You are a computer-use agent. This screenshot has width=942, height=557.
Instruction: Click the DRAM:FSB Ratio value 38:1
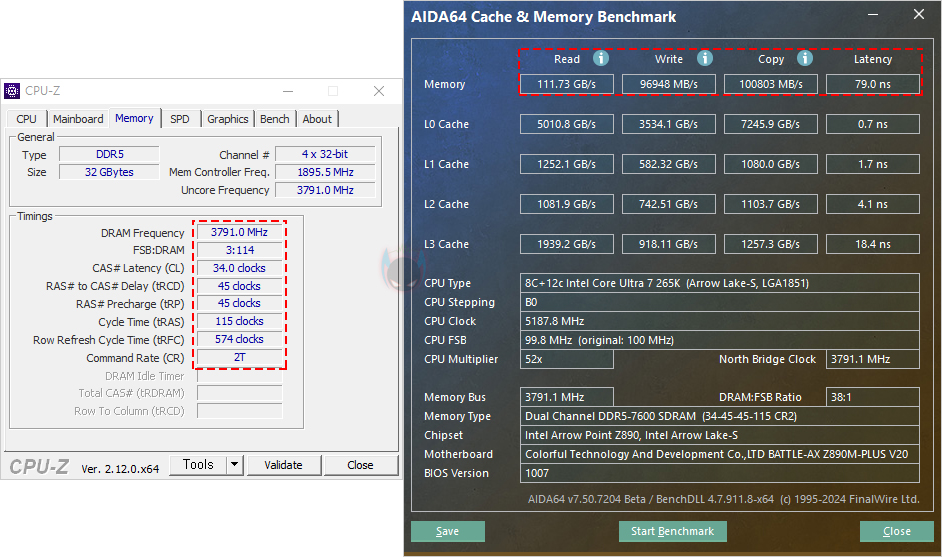[x=873, y=397]
